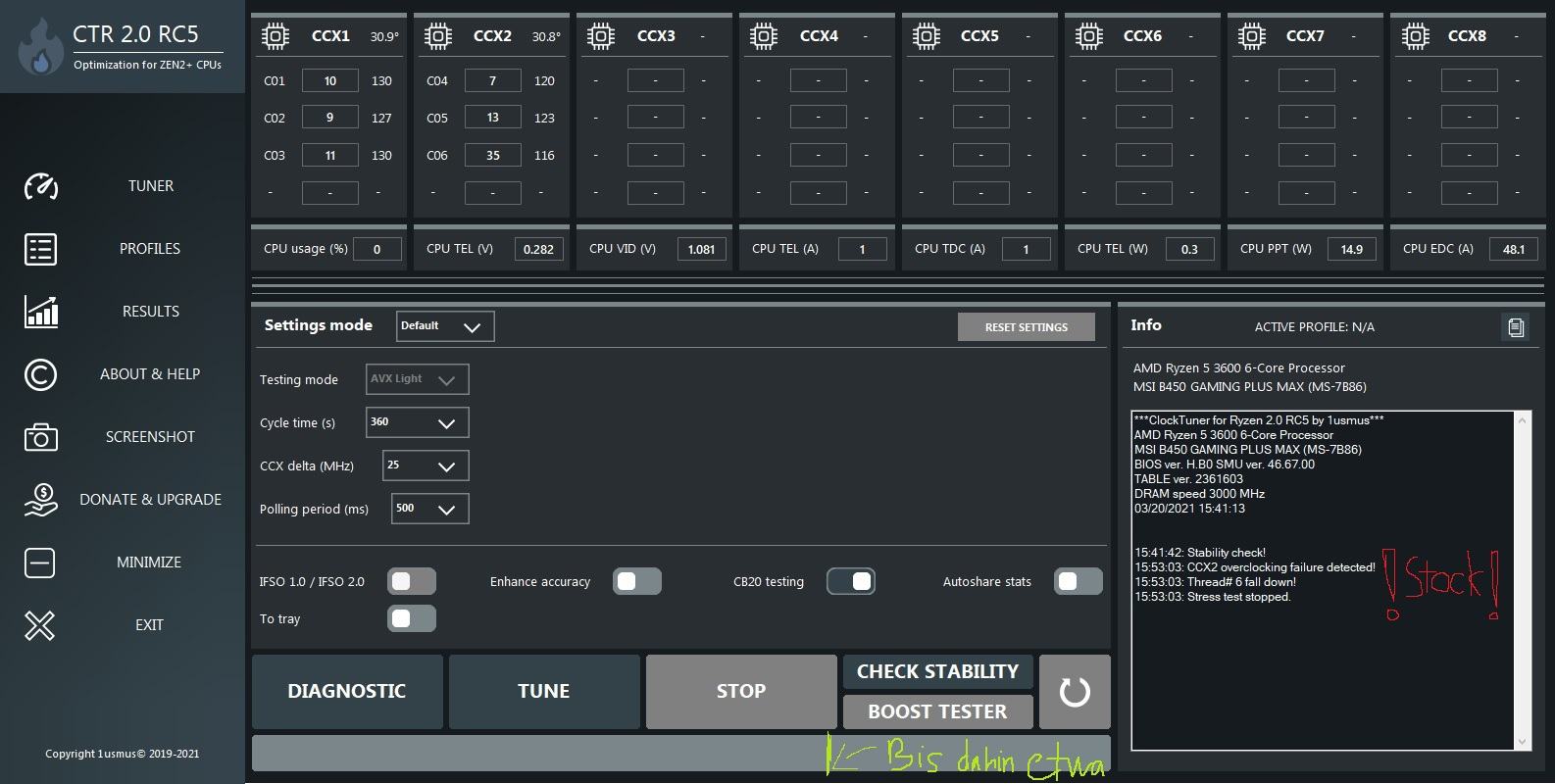Click the CCX7 chip icon
This screenshot has width=1555, height=784.
tap(1251, 36)
